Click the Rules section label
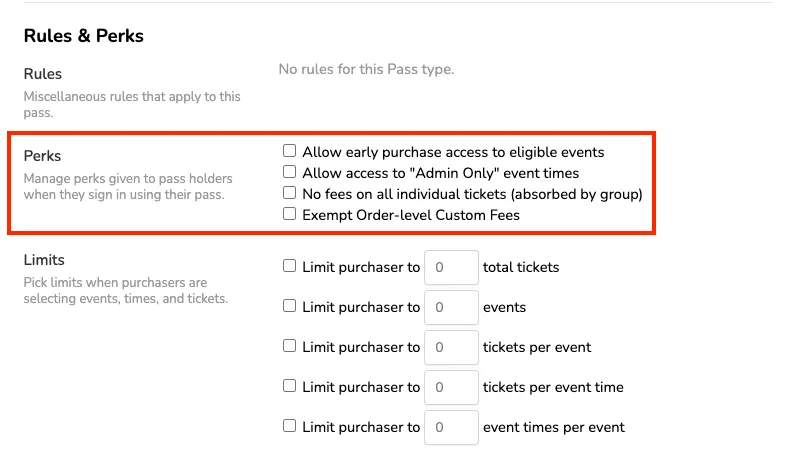 click(43, 74)
